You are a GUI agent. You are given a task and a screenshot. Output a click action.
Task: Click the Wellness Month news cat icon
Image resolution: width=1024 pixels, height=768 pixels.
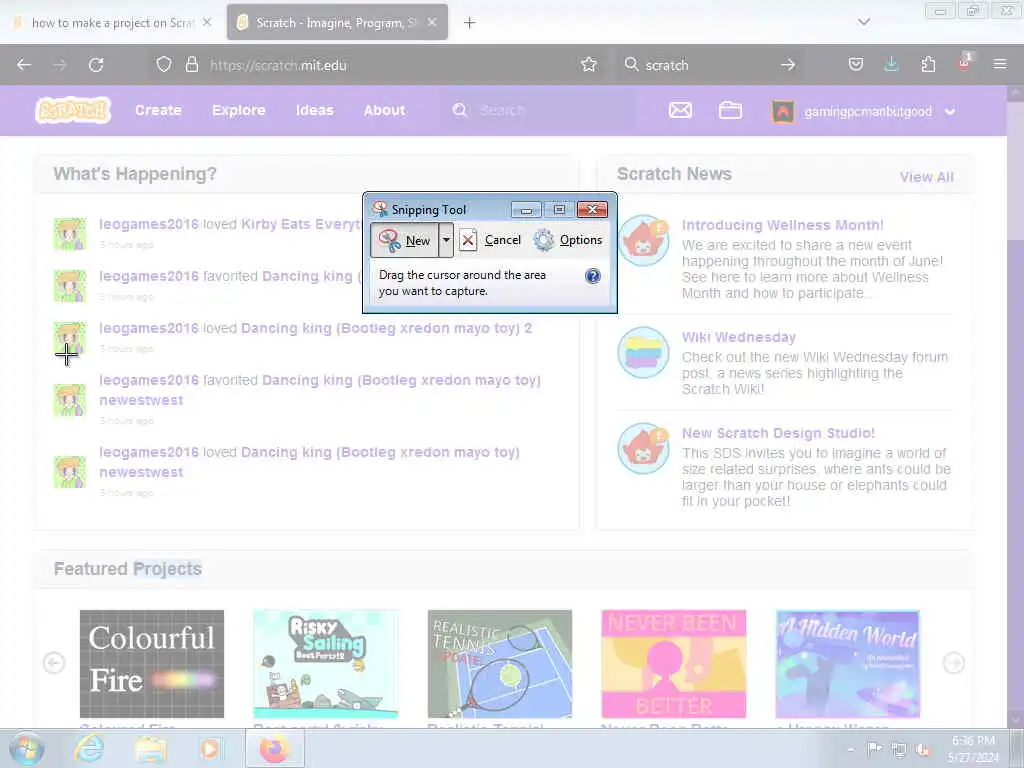tap(643, 240)
